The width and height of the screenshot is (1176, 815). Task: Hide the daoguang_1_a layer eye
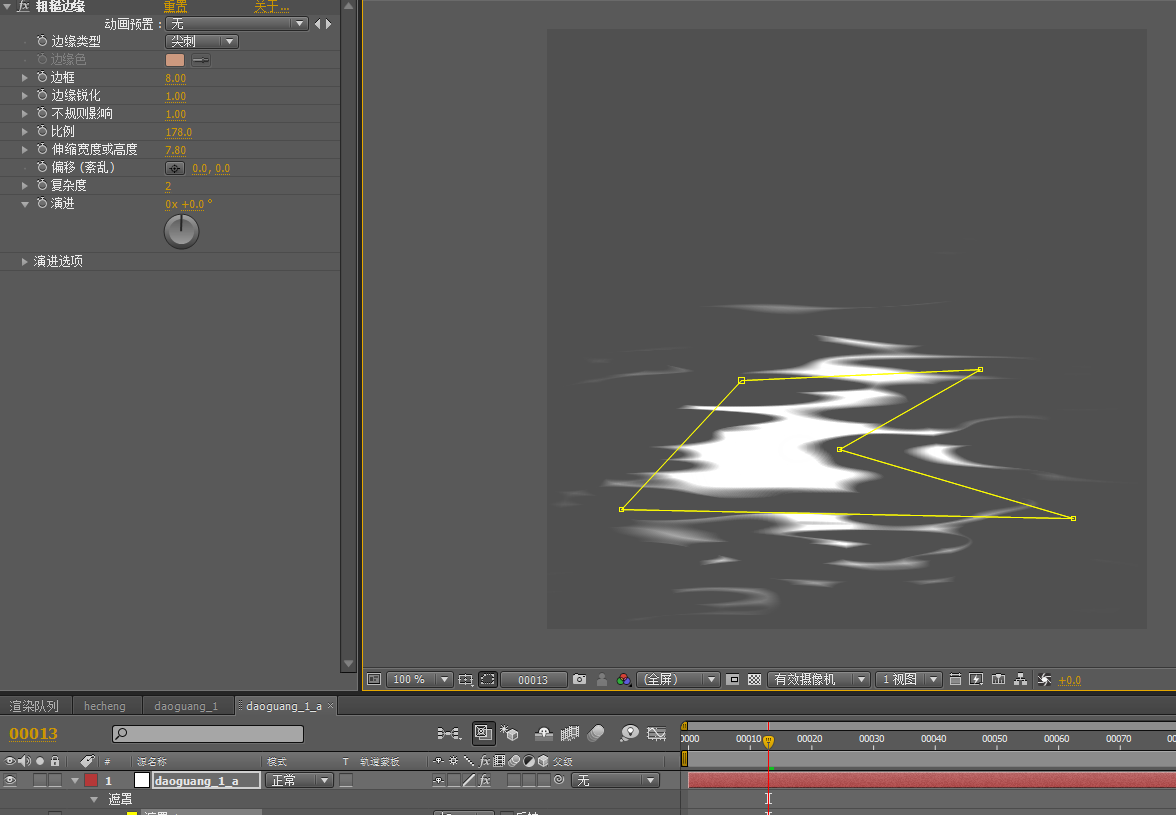(10, 780)
